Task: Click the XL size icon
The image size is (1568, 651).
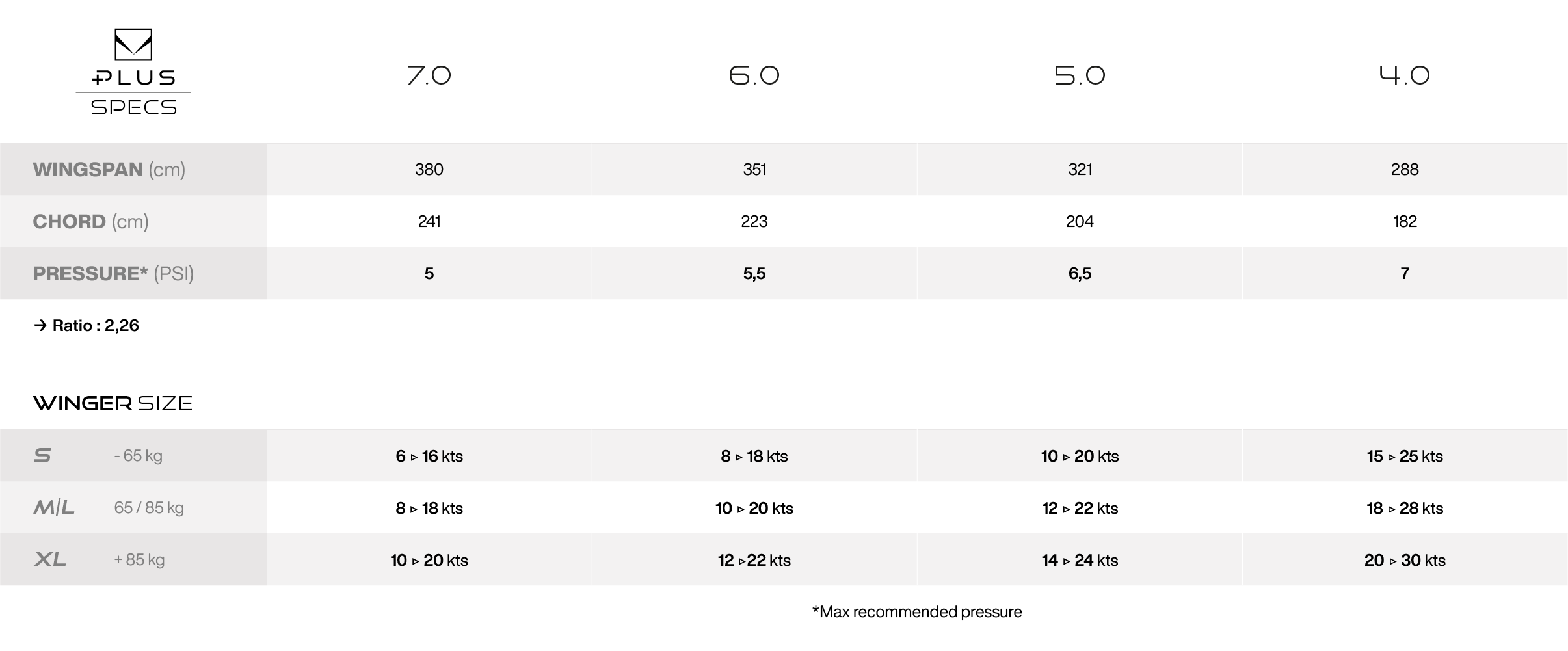Action: pos(50,559)
